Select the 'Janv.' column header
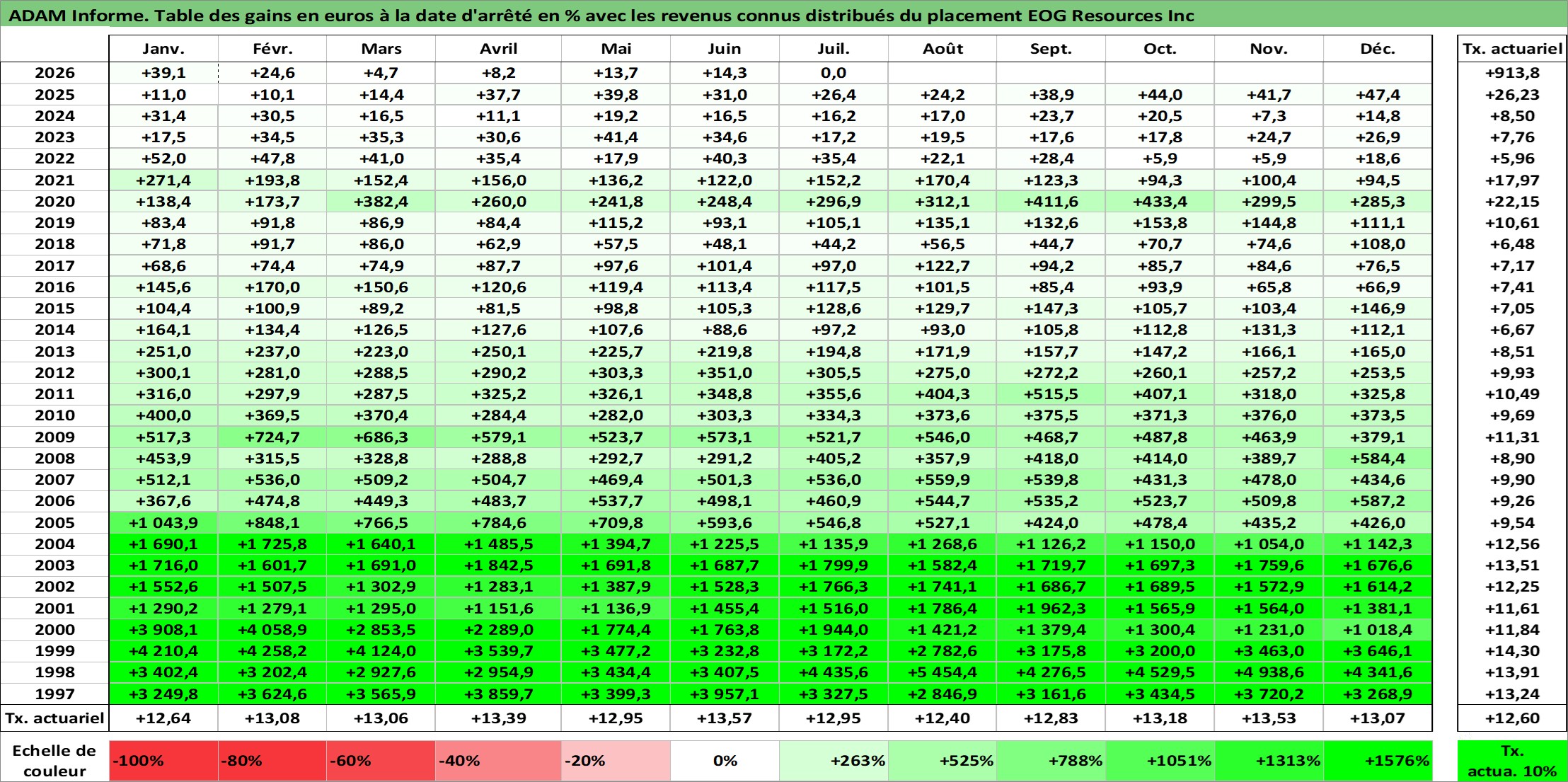 click(163, 49)
